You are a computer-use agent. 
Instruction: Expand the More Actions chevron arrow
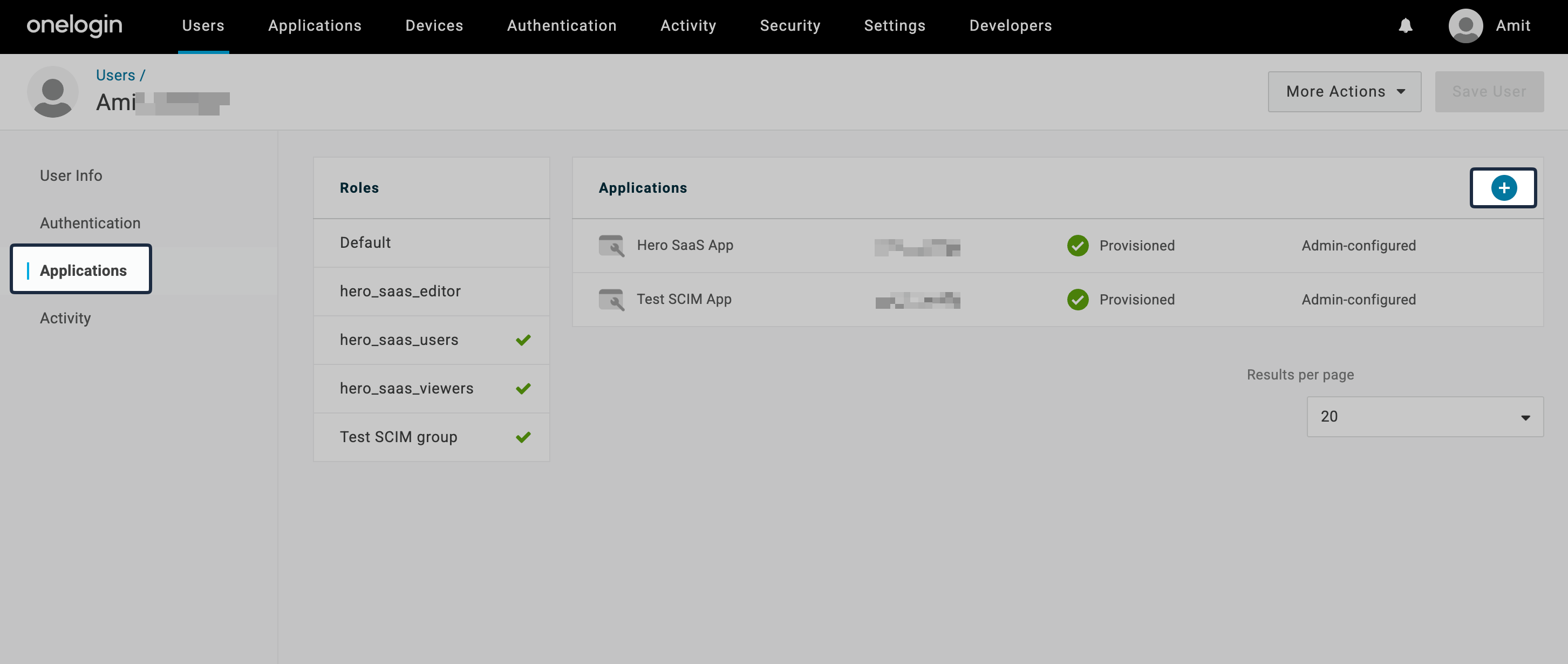[x=1402, y=92]
